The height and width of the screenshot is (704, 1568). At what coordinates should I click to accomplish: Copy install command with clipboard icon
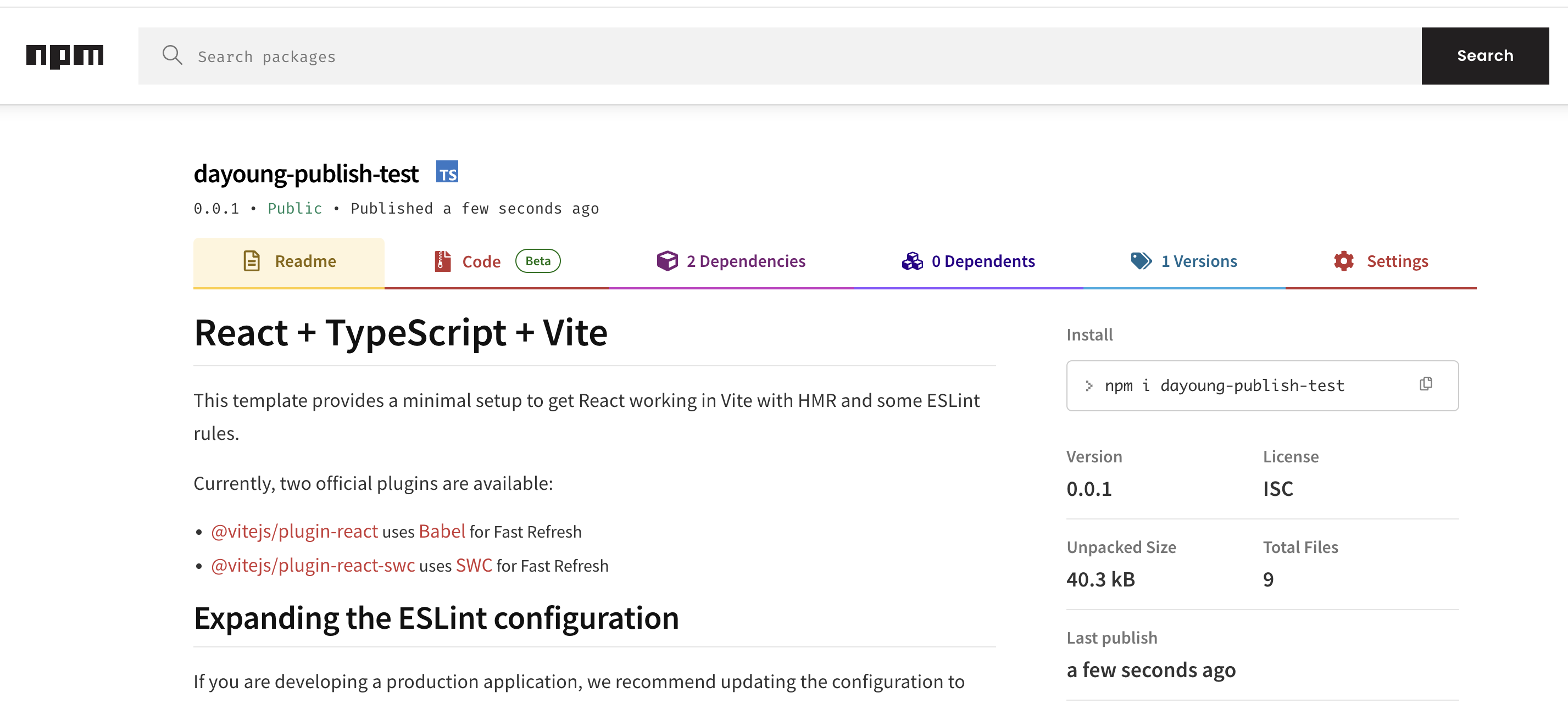pos(1425,384)
